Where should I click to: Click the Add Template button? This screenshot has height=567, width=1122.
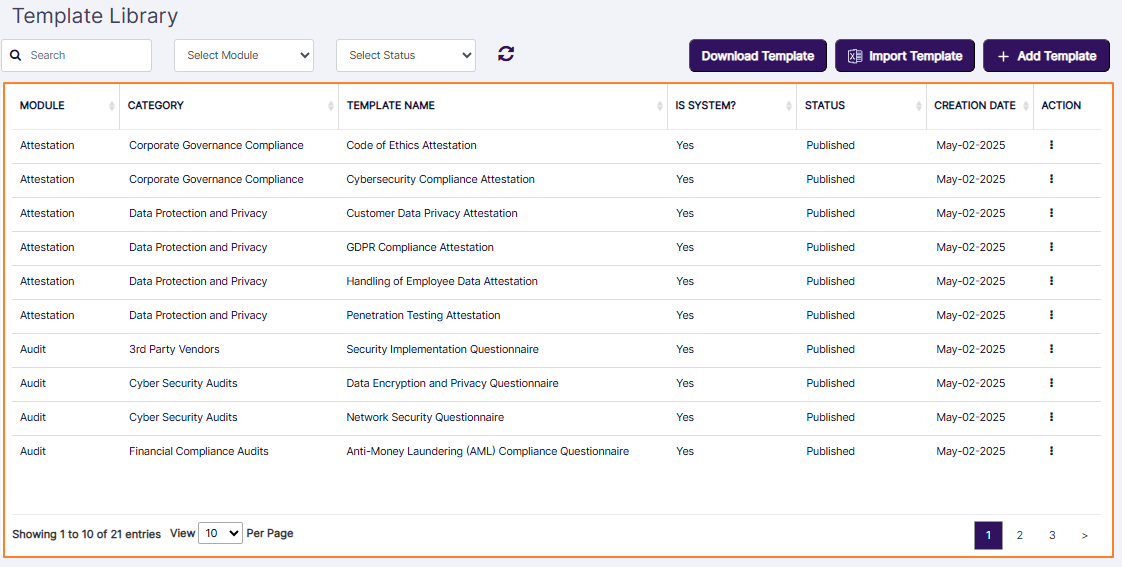coord(1046,56)
